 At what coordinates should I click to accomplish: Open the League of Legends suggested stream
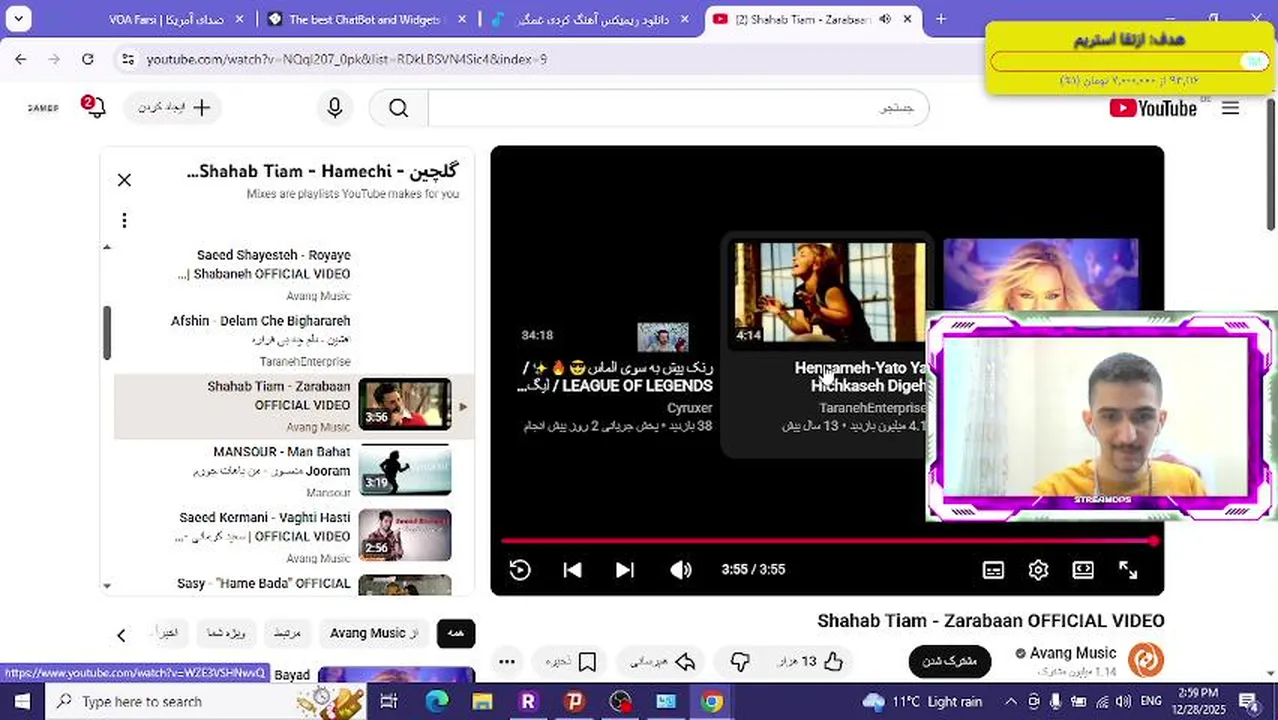pos(617,377)
